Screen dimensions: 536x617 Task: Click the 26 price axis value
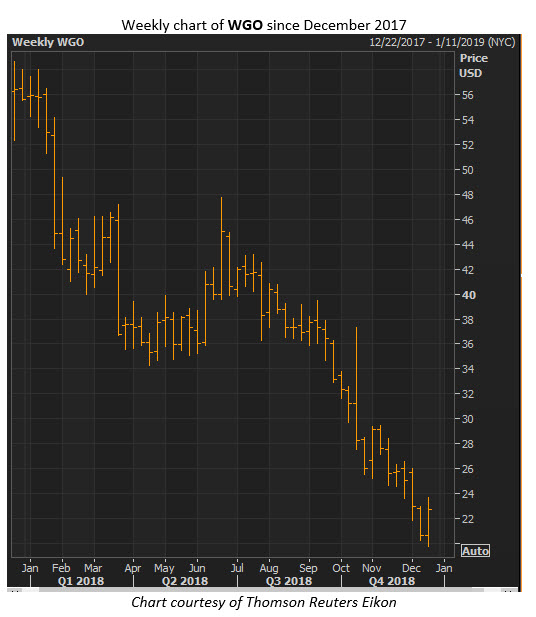(468, 469)
